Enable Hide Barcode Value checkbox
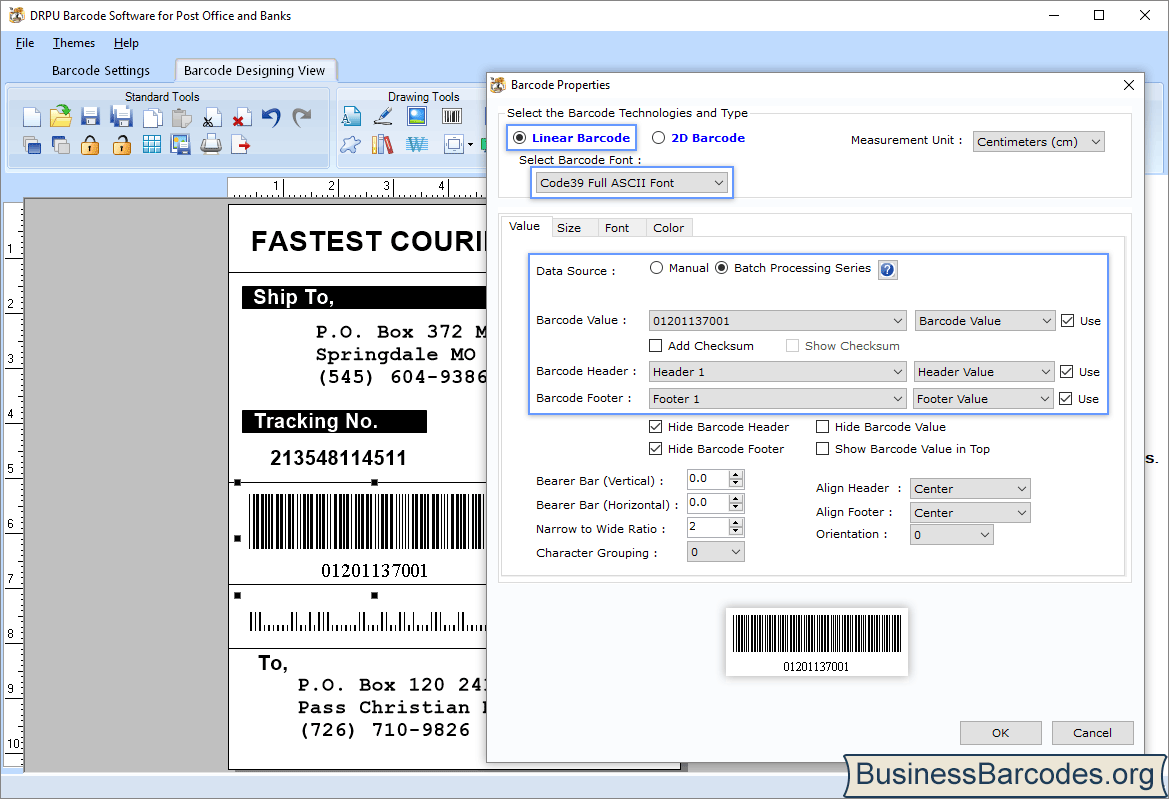 (822, 427)
